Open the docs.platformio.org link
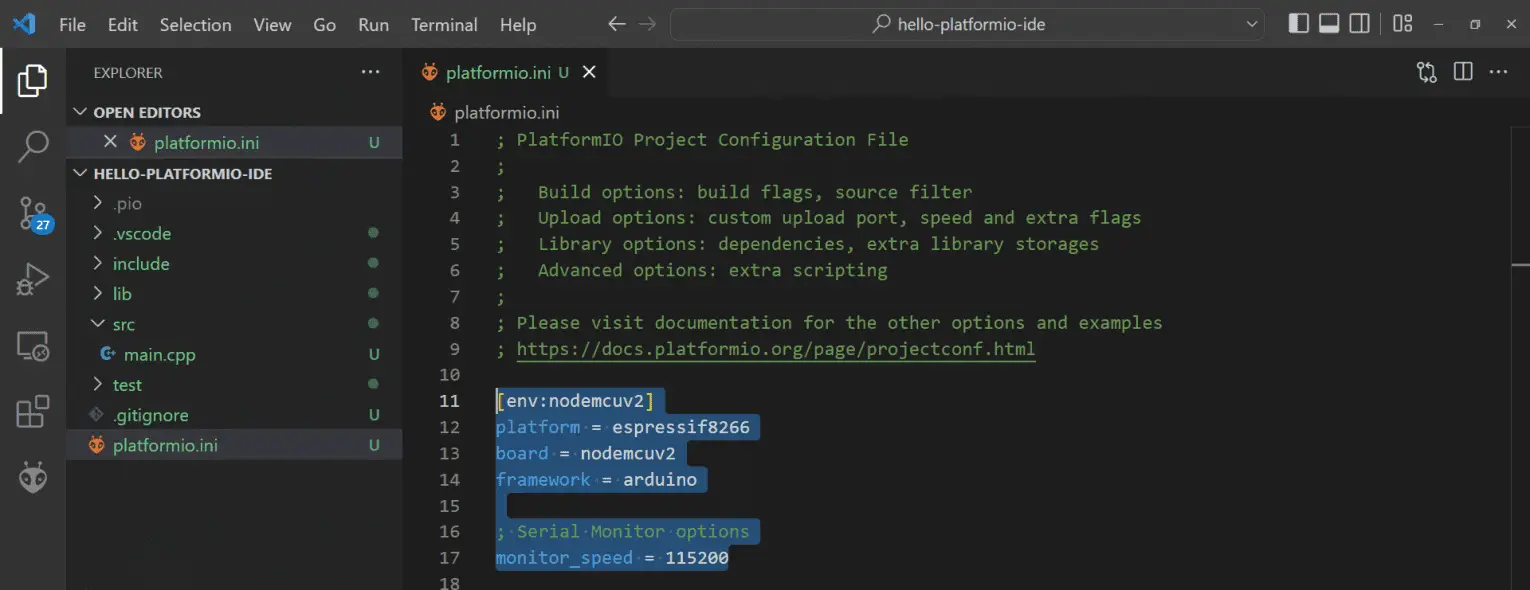The image size is (1530, 590). pos(775,348)
